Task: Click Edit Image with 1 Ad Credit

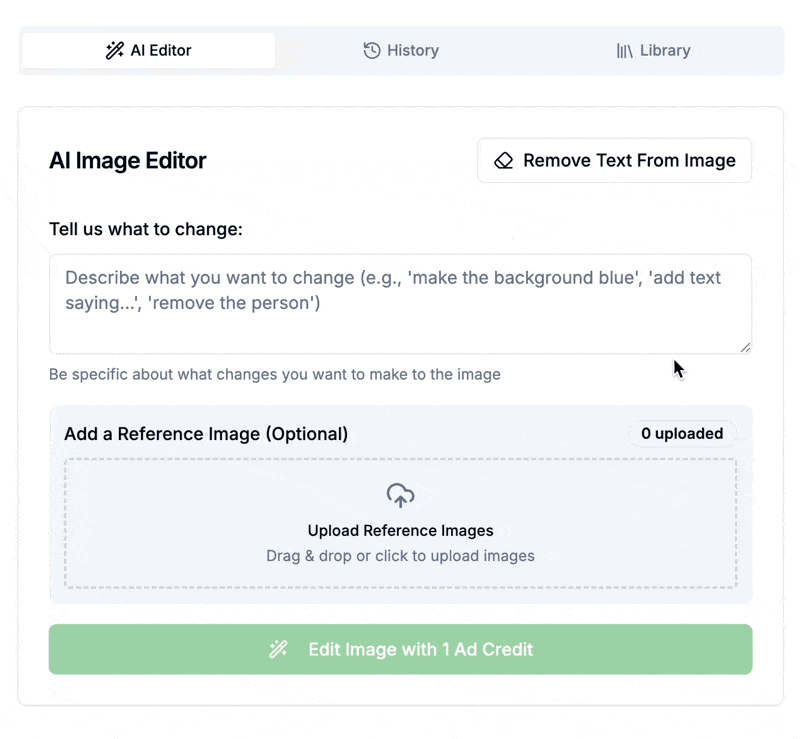Action: tap(401, 649)
